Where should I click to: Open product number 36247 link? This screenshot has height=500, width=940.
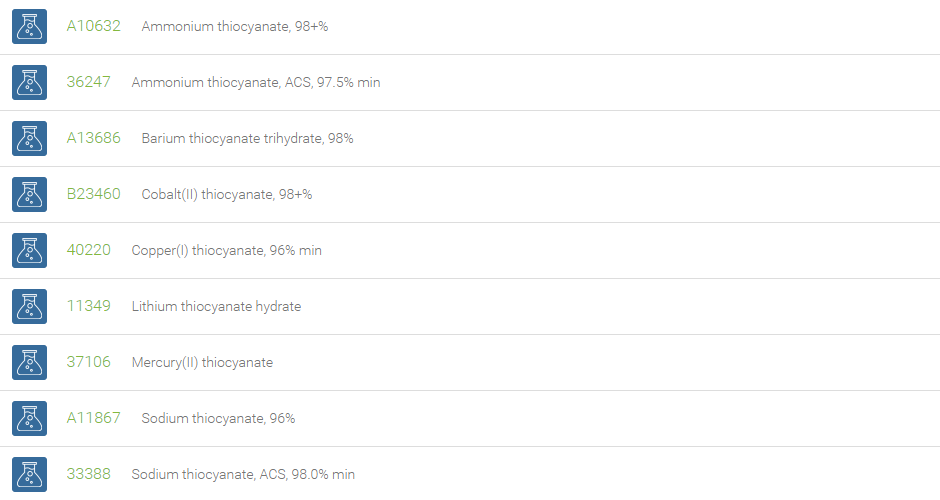(x=89, y=82)
